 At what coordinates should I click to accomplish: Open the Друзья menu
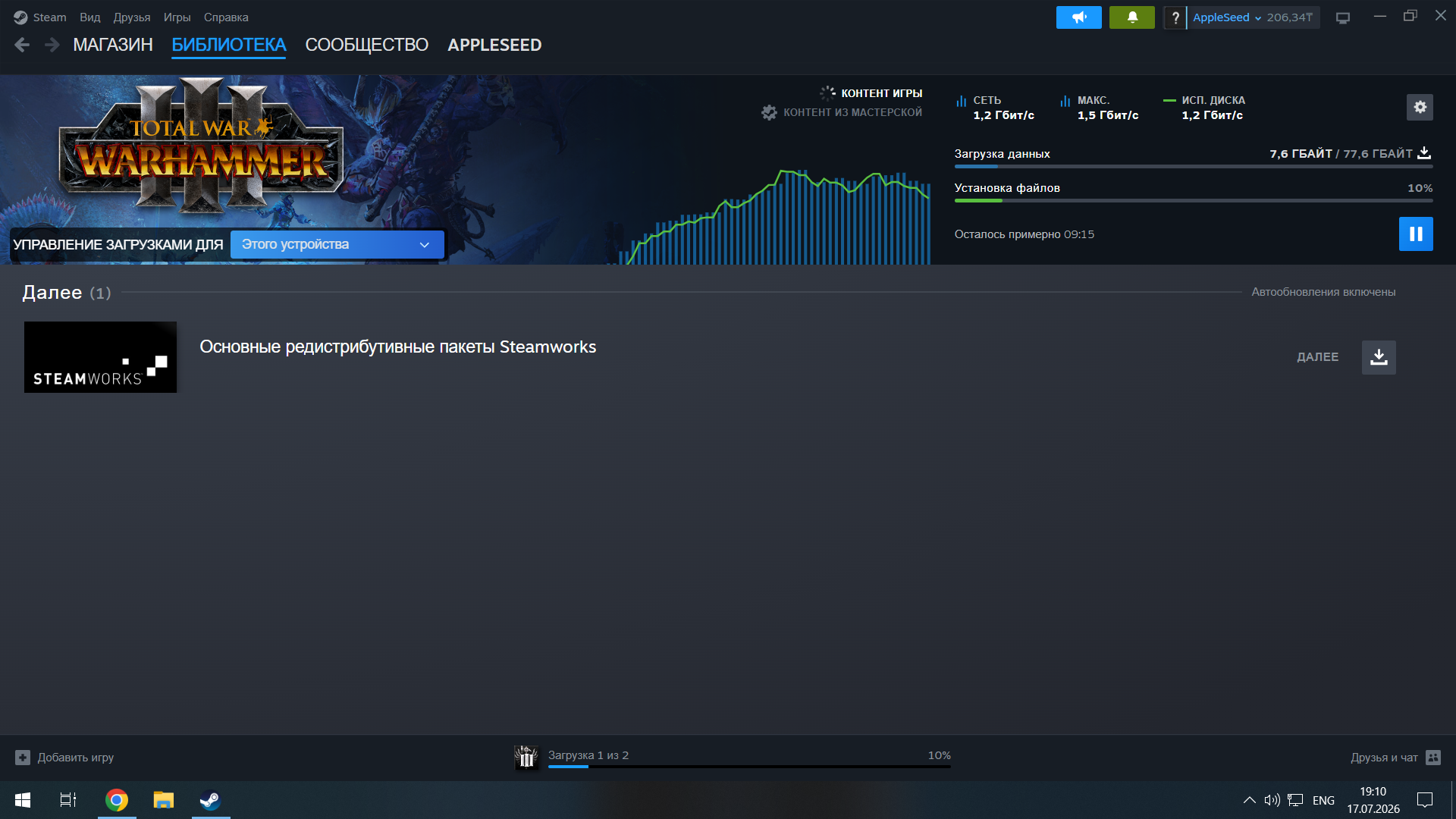pyautogui.click(x=131, y=17)
